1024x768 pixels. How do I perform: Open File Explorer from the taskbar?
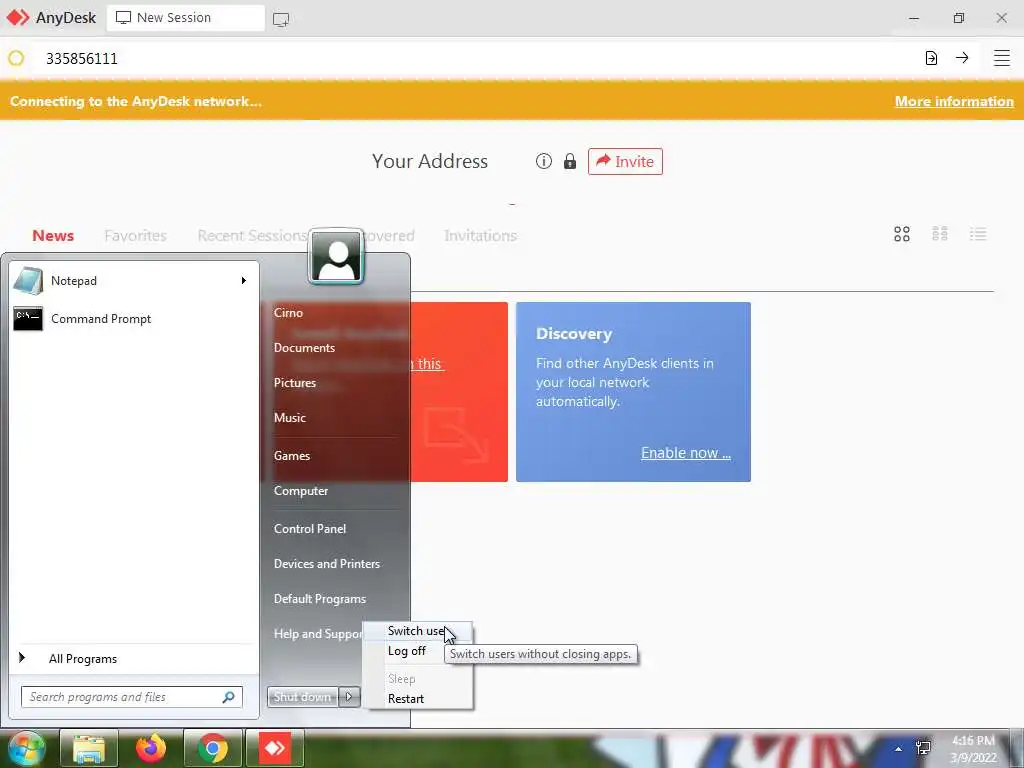89,749
